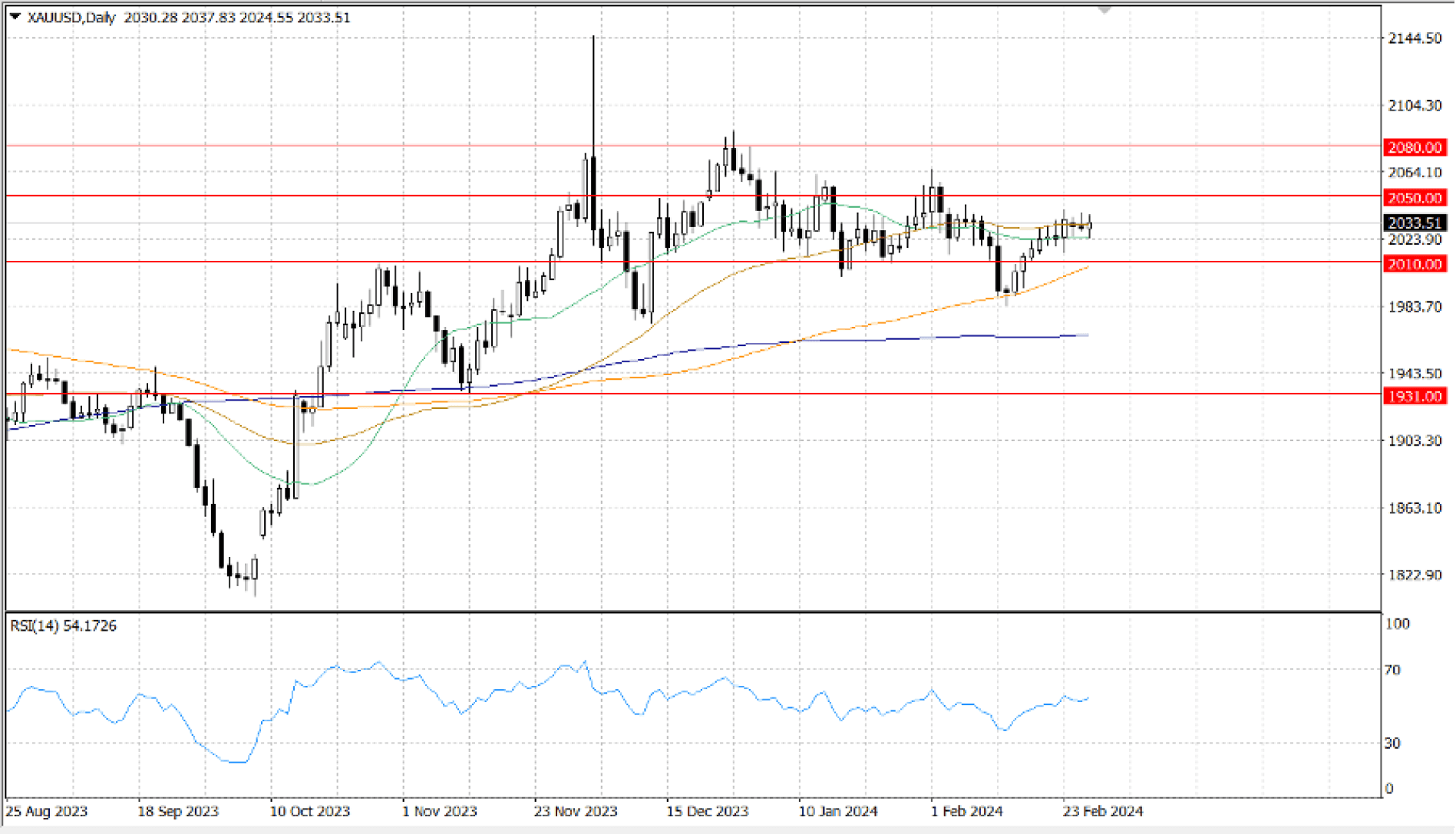Click the RSI 30 level axis label

1392,743
